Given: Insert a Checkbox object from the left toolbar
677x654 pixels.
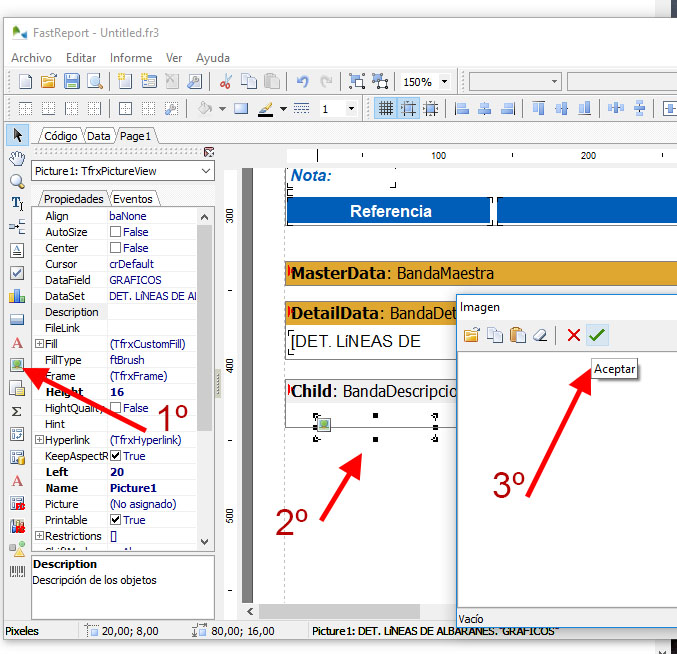Looking at the screenshot, I should 17,273.
